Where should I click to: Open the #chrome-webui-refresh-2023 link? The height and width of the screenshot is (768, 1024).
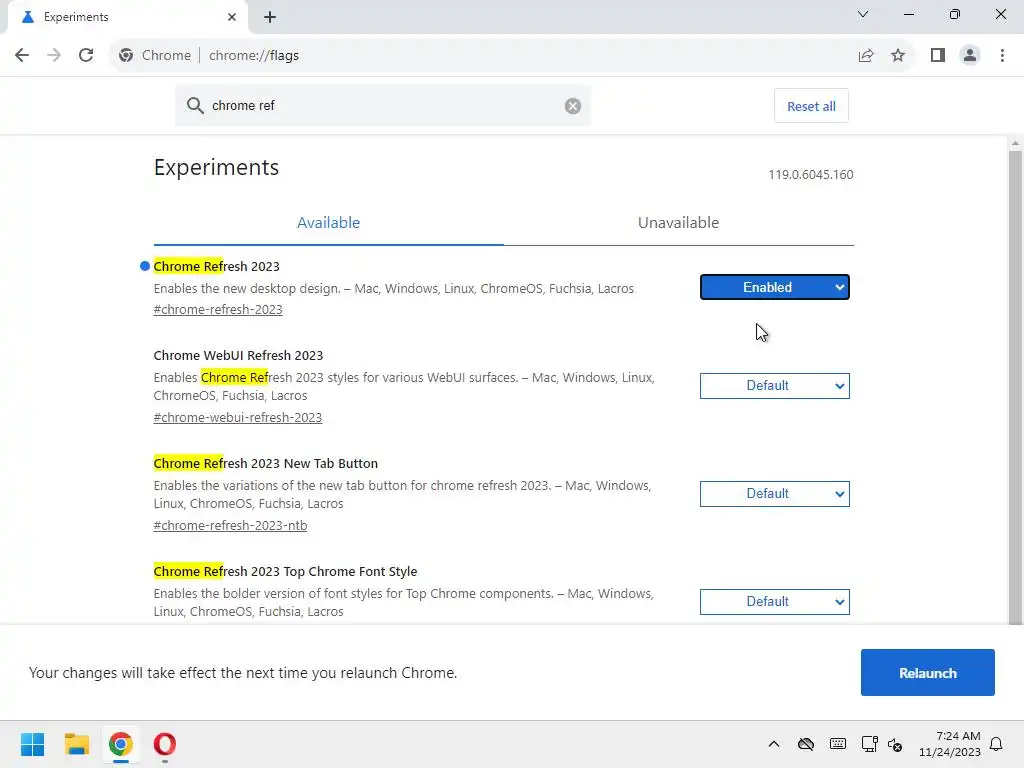[238, 417]
